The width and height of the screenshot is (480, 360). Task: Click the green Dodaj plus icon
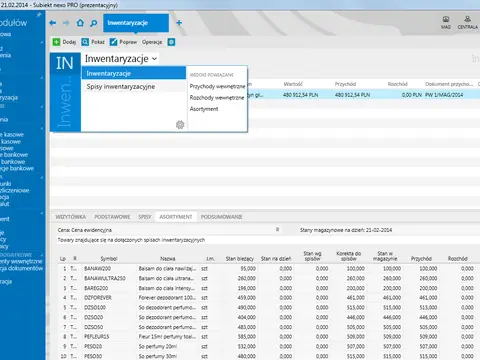click(x=56, y=42)
